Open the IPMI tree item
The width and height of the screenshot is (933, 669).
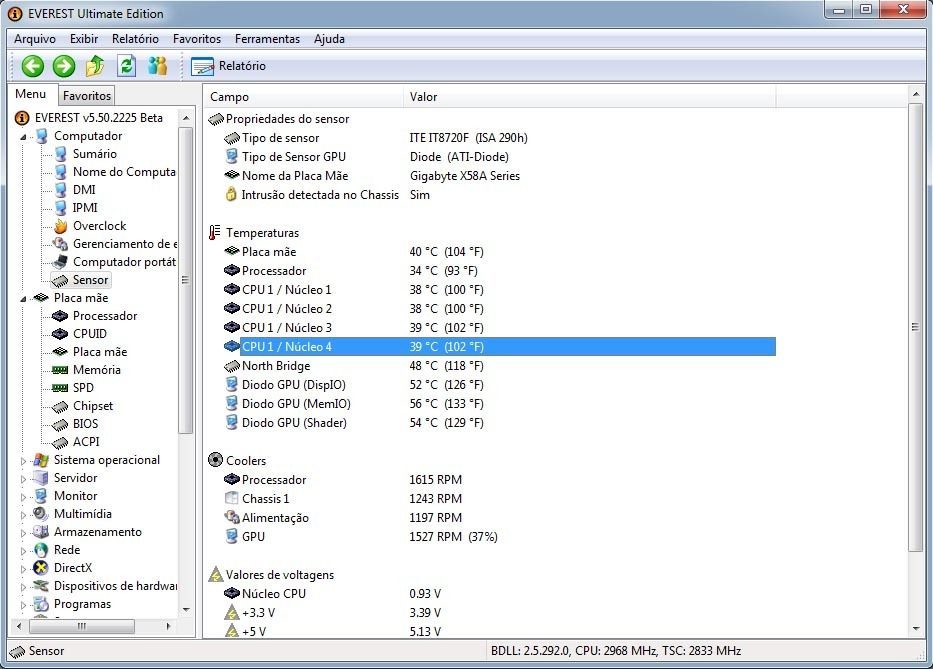[x=85, y=208]
